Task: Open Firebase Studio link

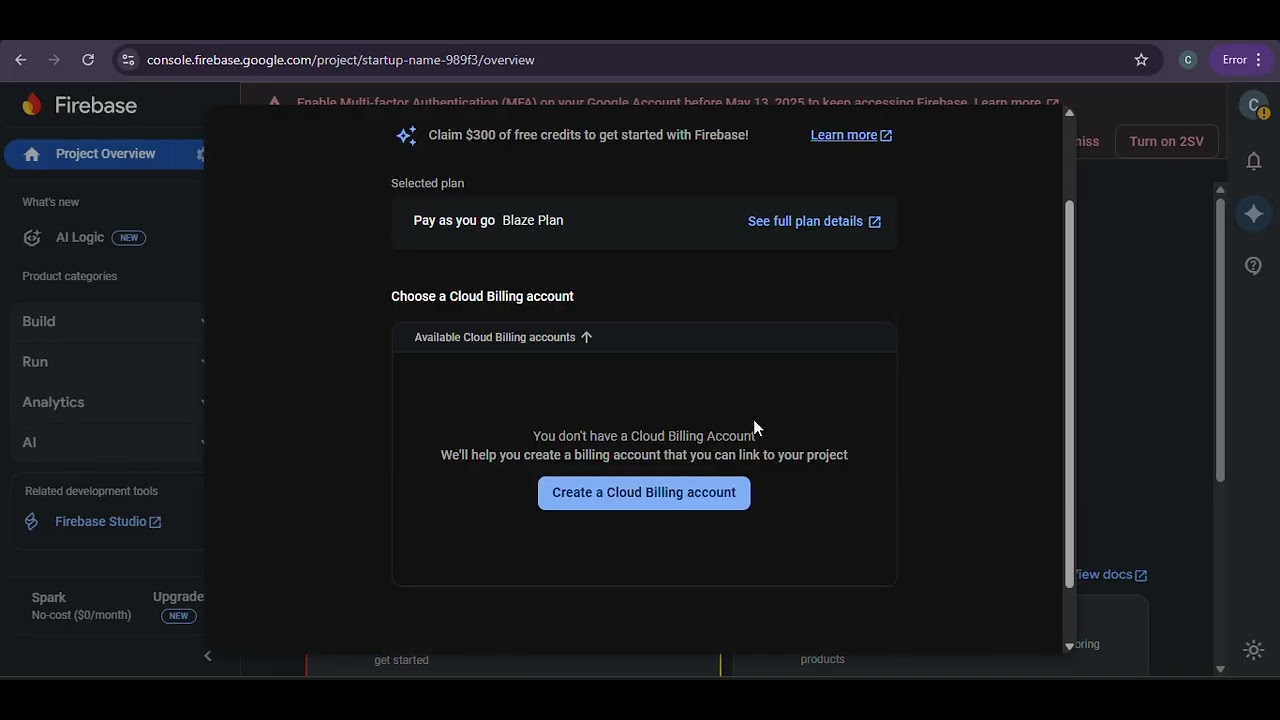Action: pos(108,521)
